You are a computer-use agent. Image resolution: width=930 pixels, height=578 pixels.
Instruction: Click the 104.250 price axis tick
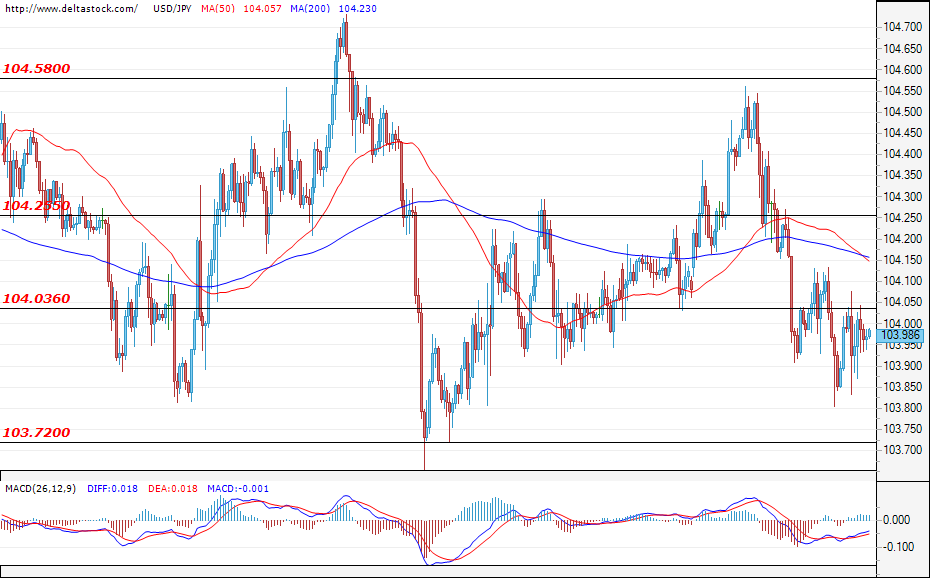coord(903,218)
